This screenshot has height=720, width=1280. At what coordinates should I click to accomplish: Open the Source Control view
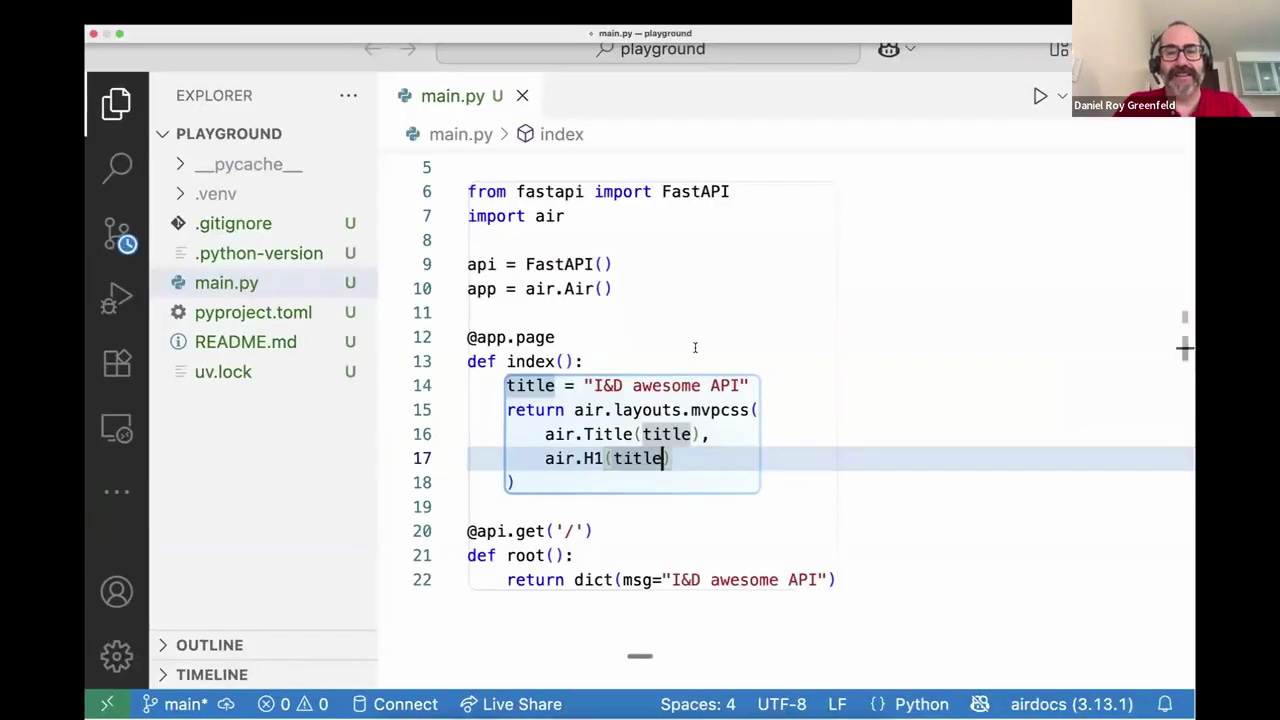tap(118, 234)
